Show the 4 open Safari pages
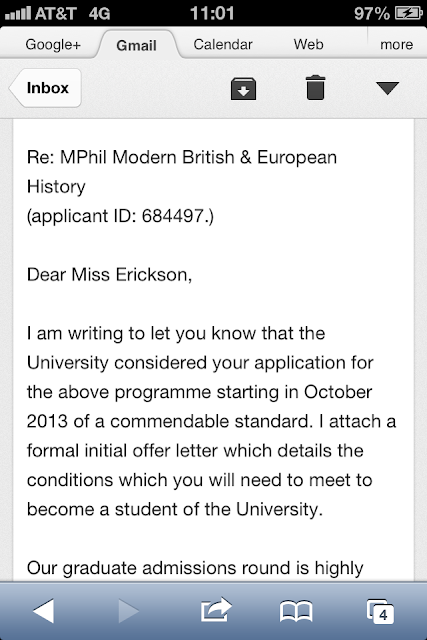The width and height of the screenshot is (427, 640). click(x=380, y=611)
